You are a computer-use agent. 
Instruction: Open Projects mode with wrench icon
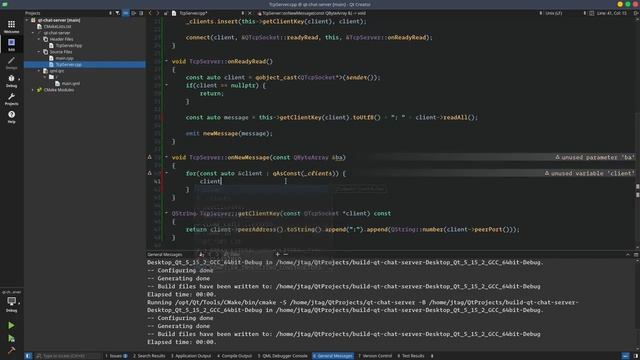click(x=11, y=99)
